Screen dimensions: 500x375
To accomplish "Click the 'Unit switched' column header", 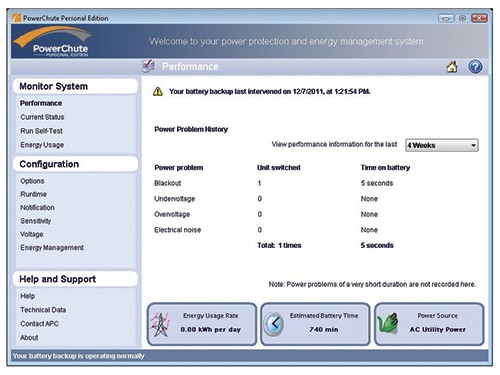I will (x=279, y=168).
